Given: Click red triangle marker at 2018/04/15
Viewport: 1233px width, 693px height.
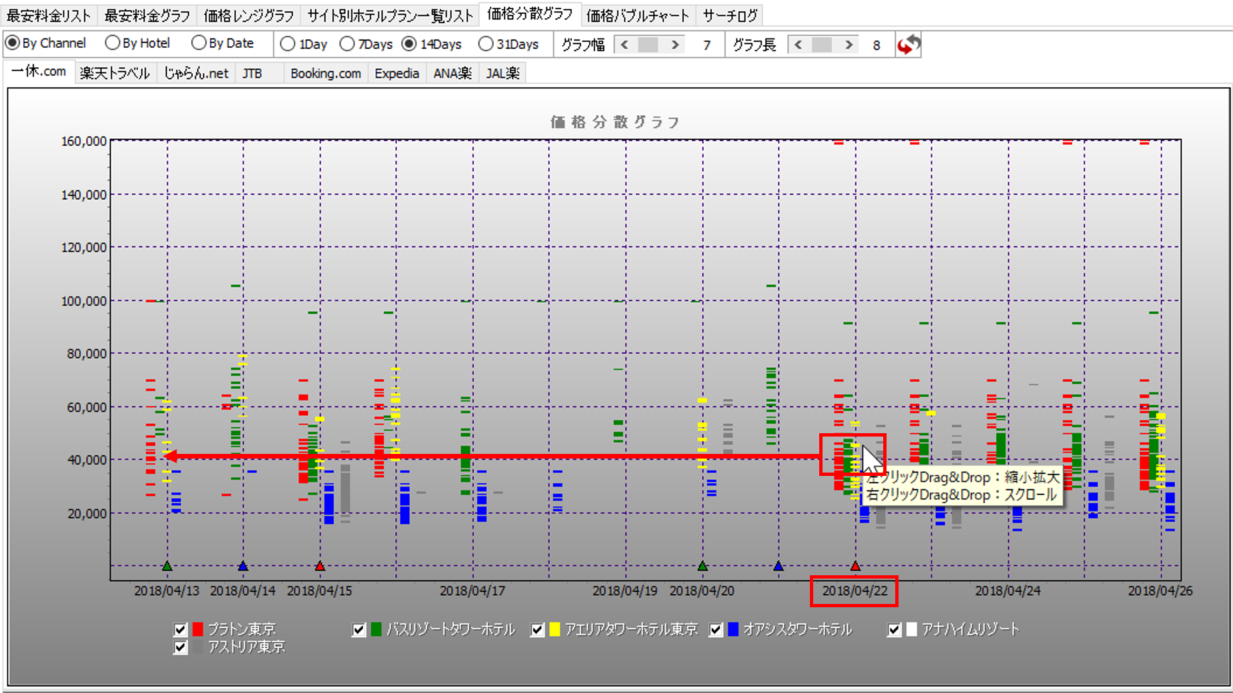Looking at the screenshot, I should 320,567.
